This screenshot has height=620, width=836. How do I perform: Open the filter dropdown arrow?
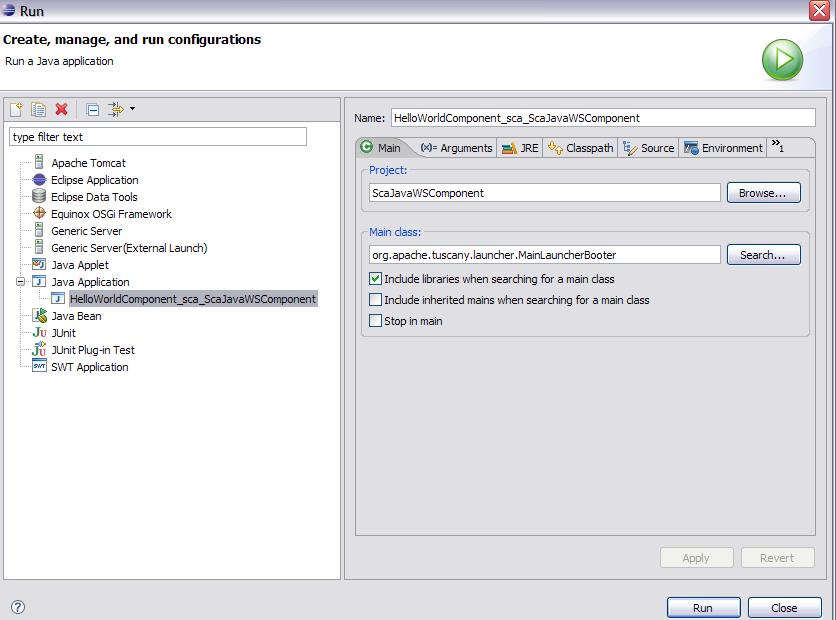(132, 109)
